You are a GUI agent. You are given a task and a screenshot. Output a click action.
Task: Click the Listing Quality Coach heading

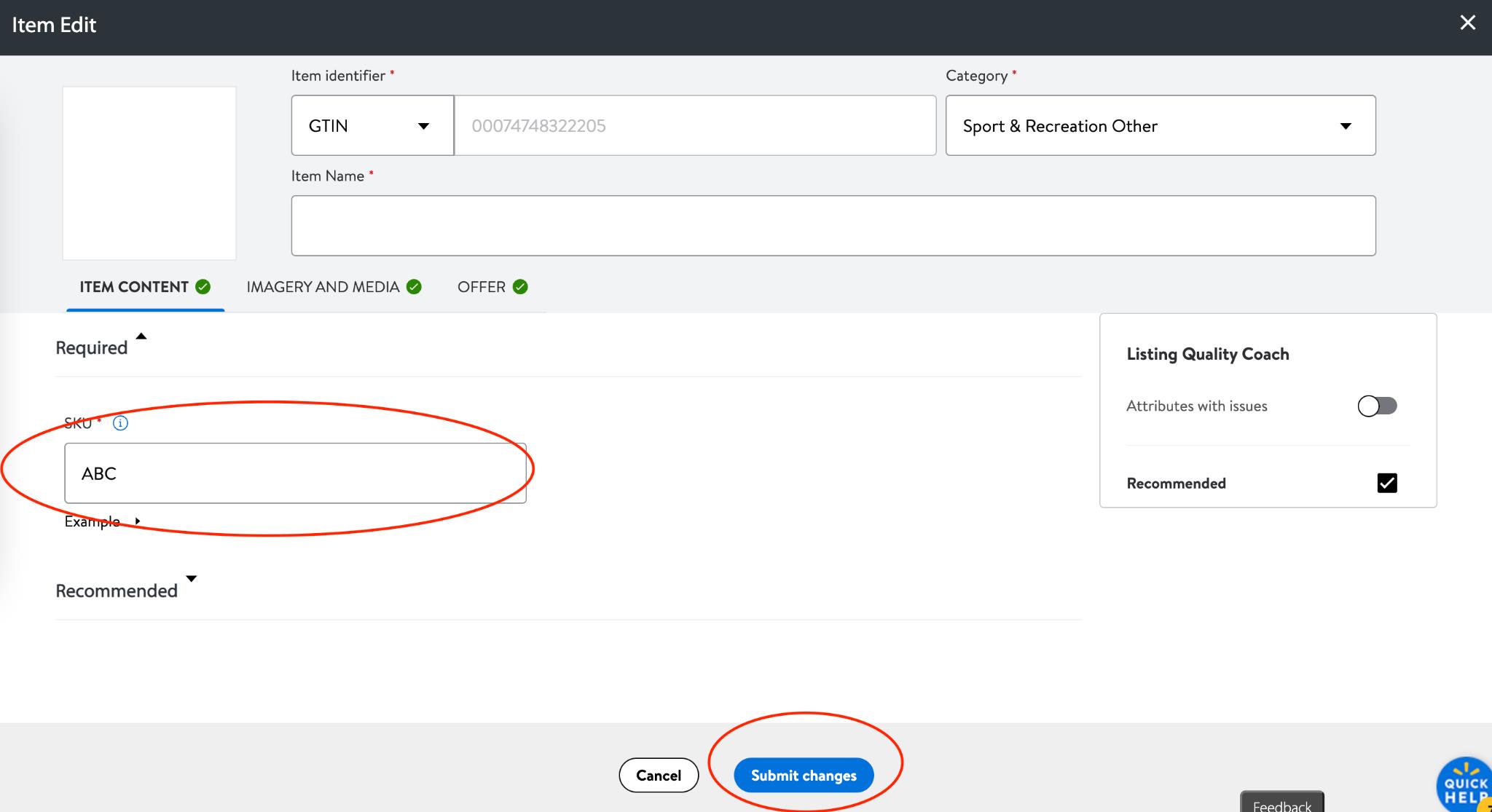click(1208, 354)
